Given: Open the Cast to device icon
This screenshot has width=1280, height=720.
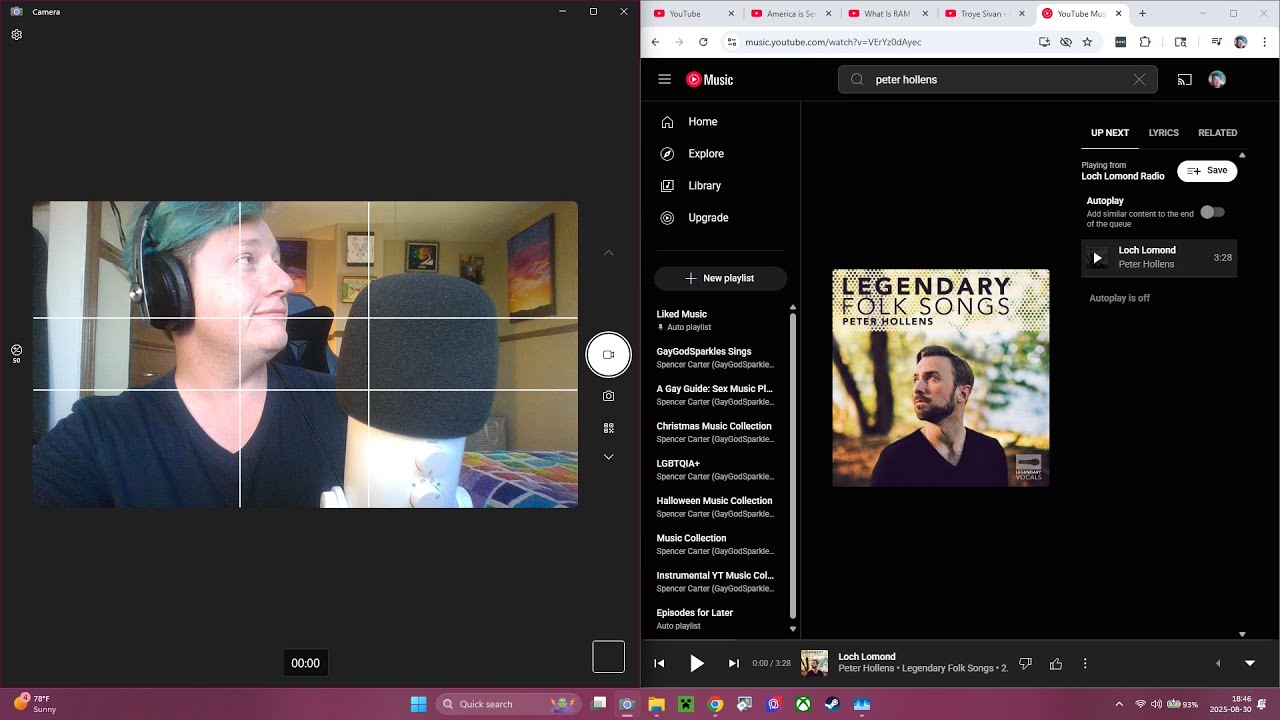Looking at the screenshot, I should tap(1184, 80).
